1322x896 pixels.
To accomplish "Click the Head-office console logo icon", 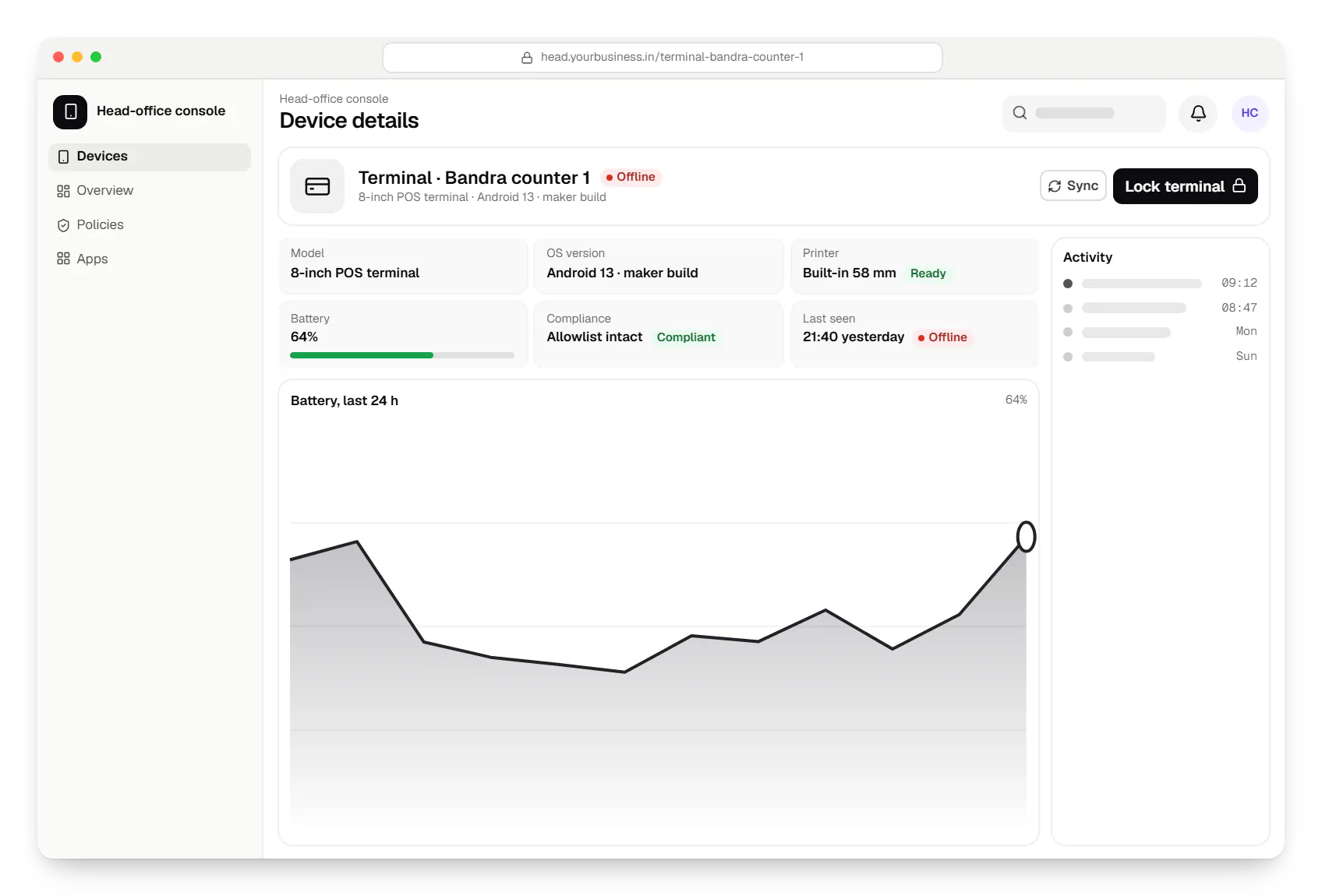I will pos(70,111).
